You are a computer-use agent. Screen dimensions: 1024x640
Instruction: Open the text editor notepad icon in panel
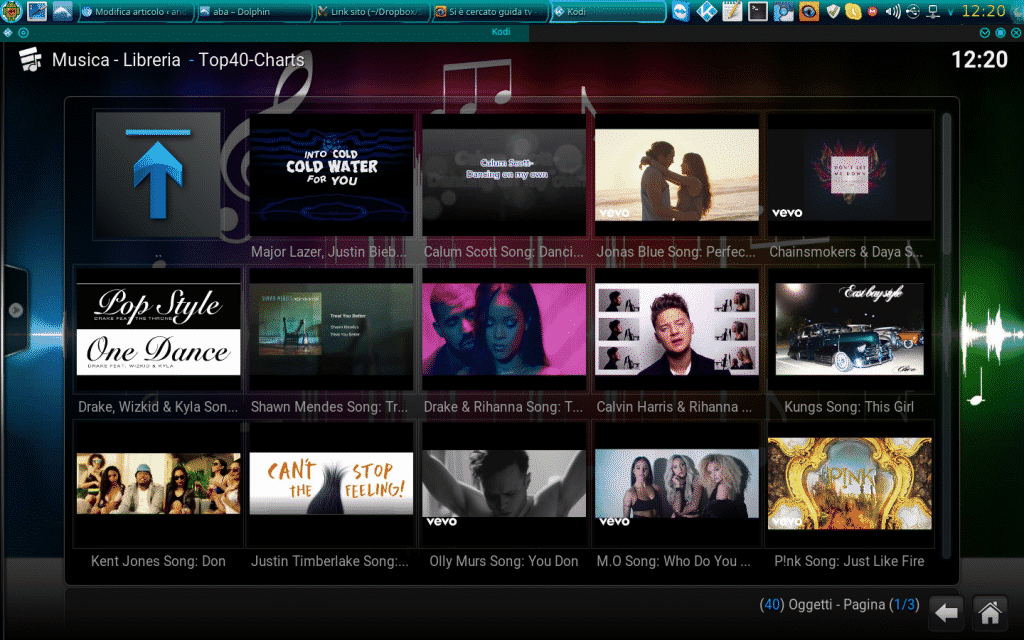(732, 11)
